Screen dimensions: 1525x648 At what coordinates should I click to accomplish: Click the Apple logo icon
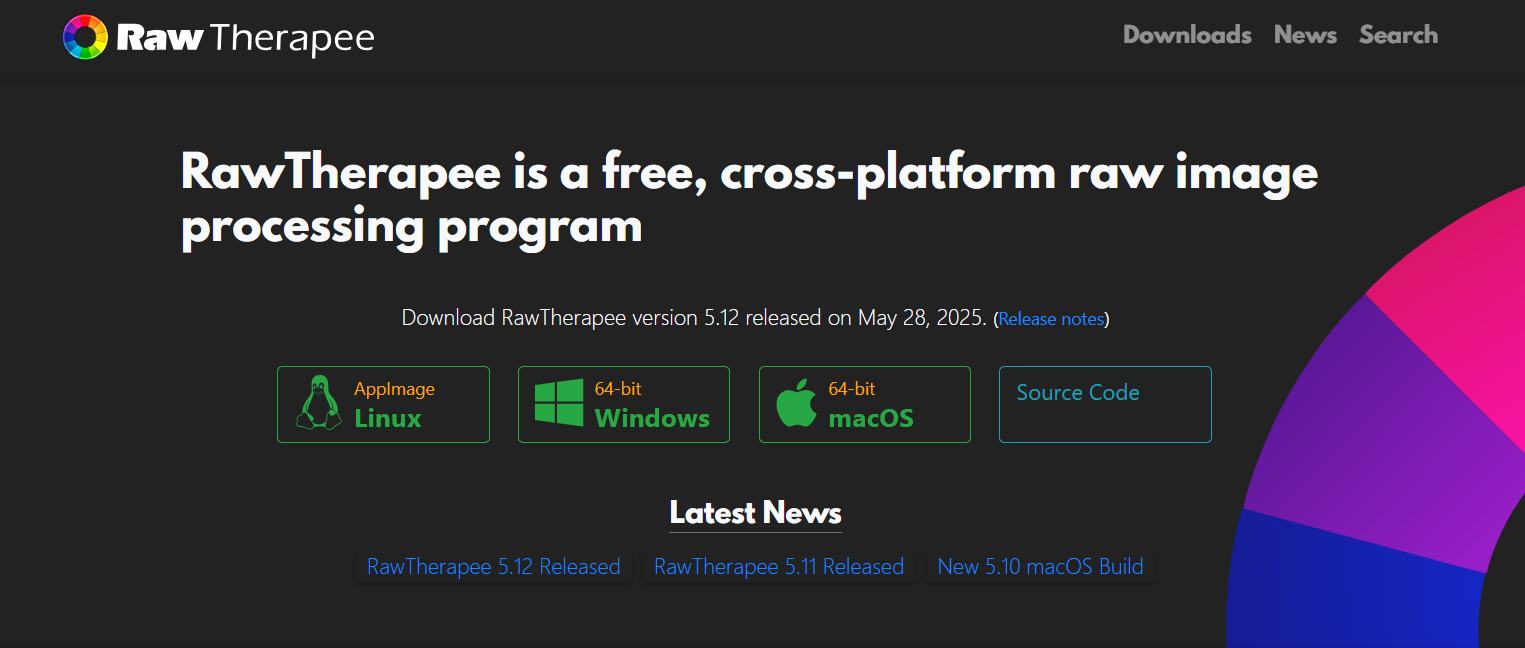797,404
